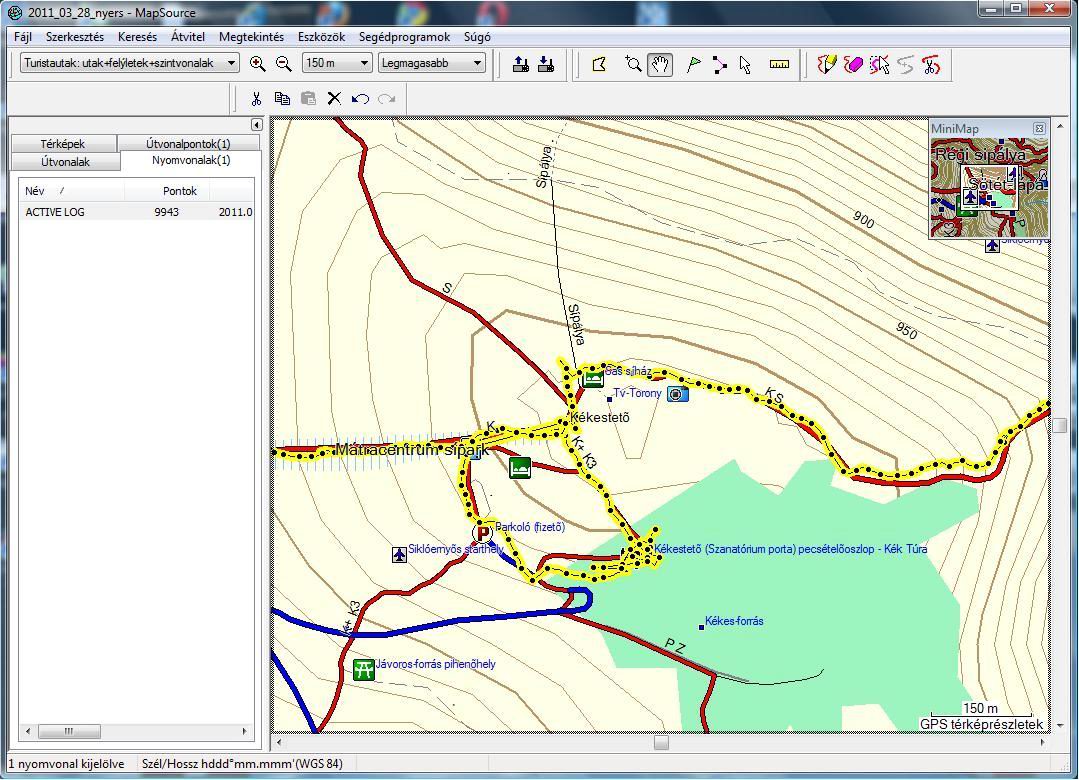Select the Distance/Bearing ruler tool
The height and width of the screenshot is (780, 1079).
coord(779,65)
